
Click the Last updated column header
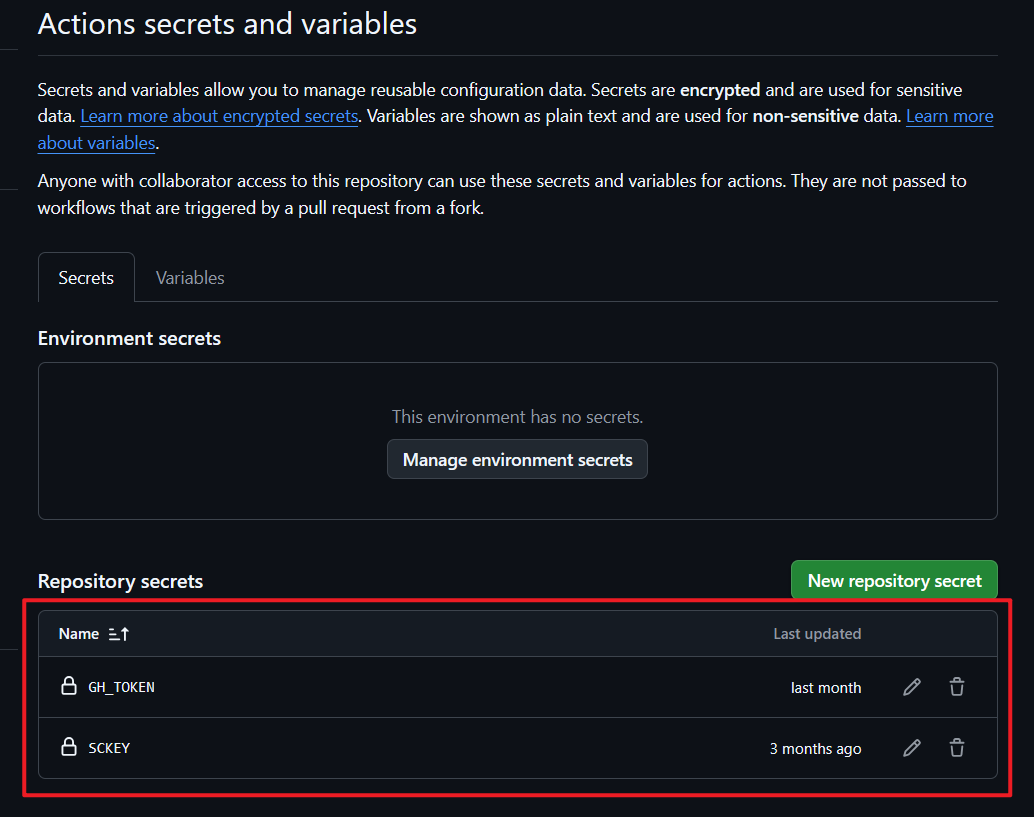[x=817, y=634]
